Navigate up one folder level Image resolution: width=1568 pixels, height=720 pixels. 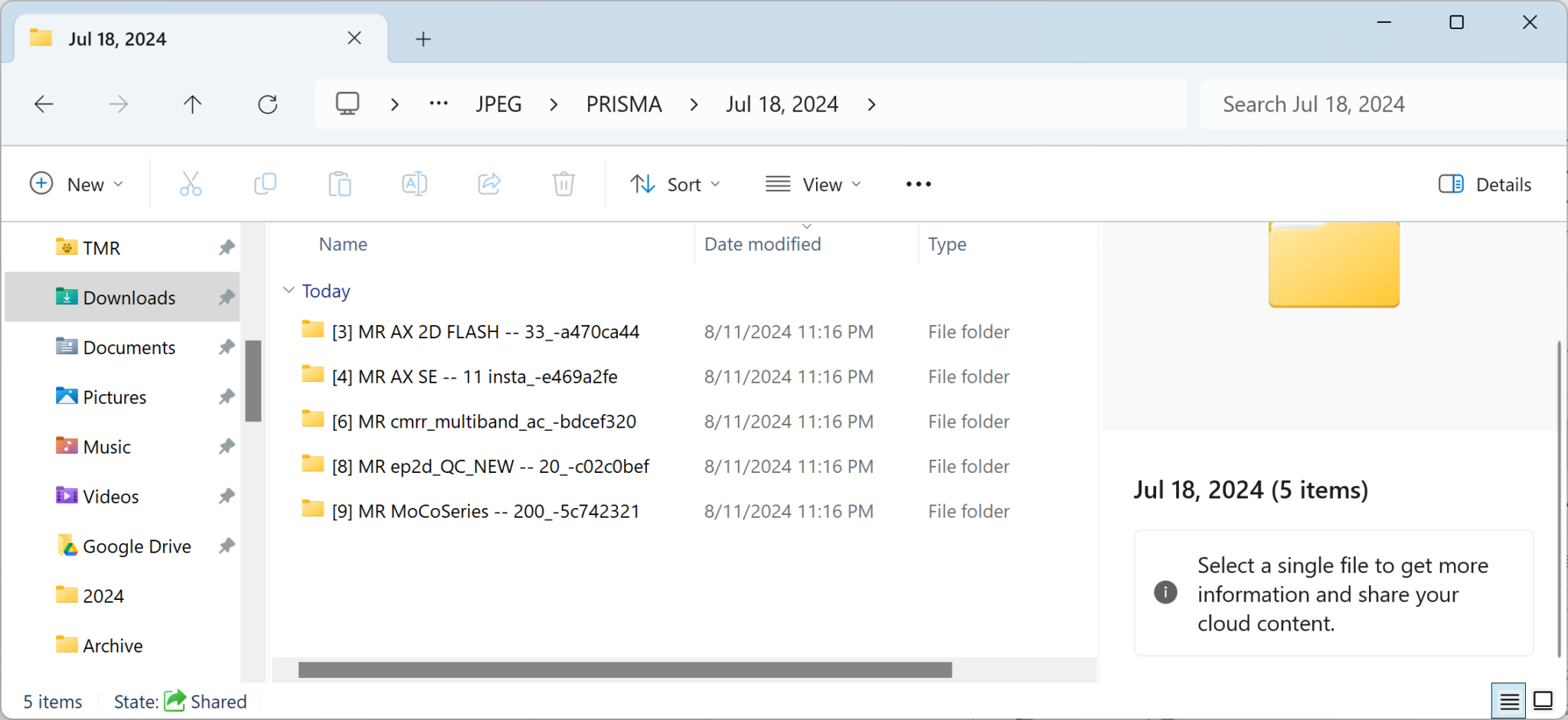click(192, 105)
